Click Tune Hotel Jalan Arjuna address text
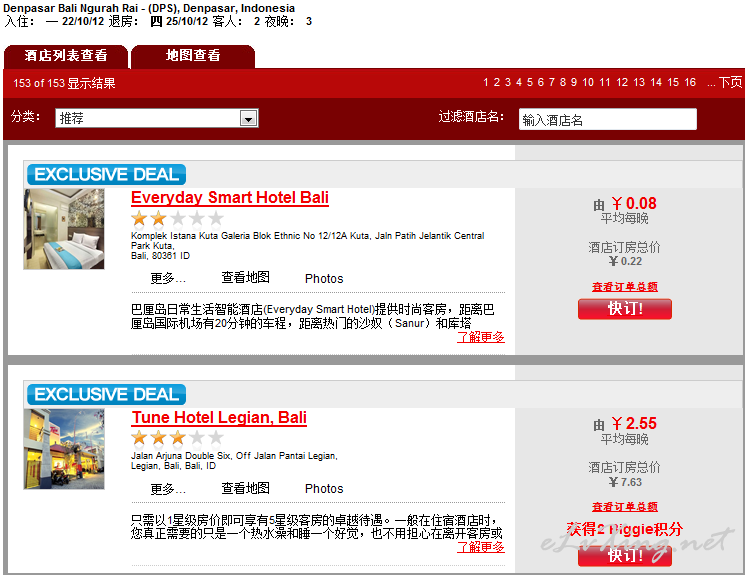The width and height of the screenshot is (745, 575). pos(234,461)
